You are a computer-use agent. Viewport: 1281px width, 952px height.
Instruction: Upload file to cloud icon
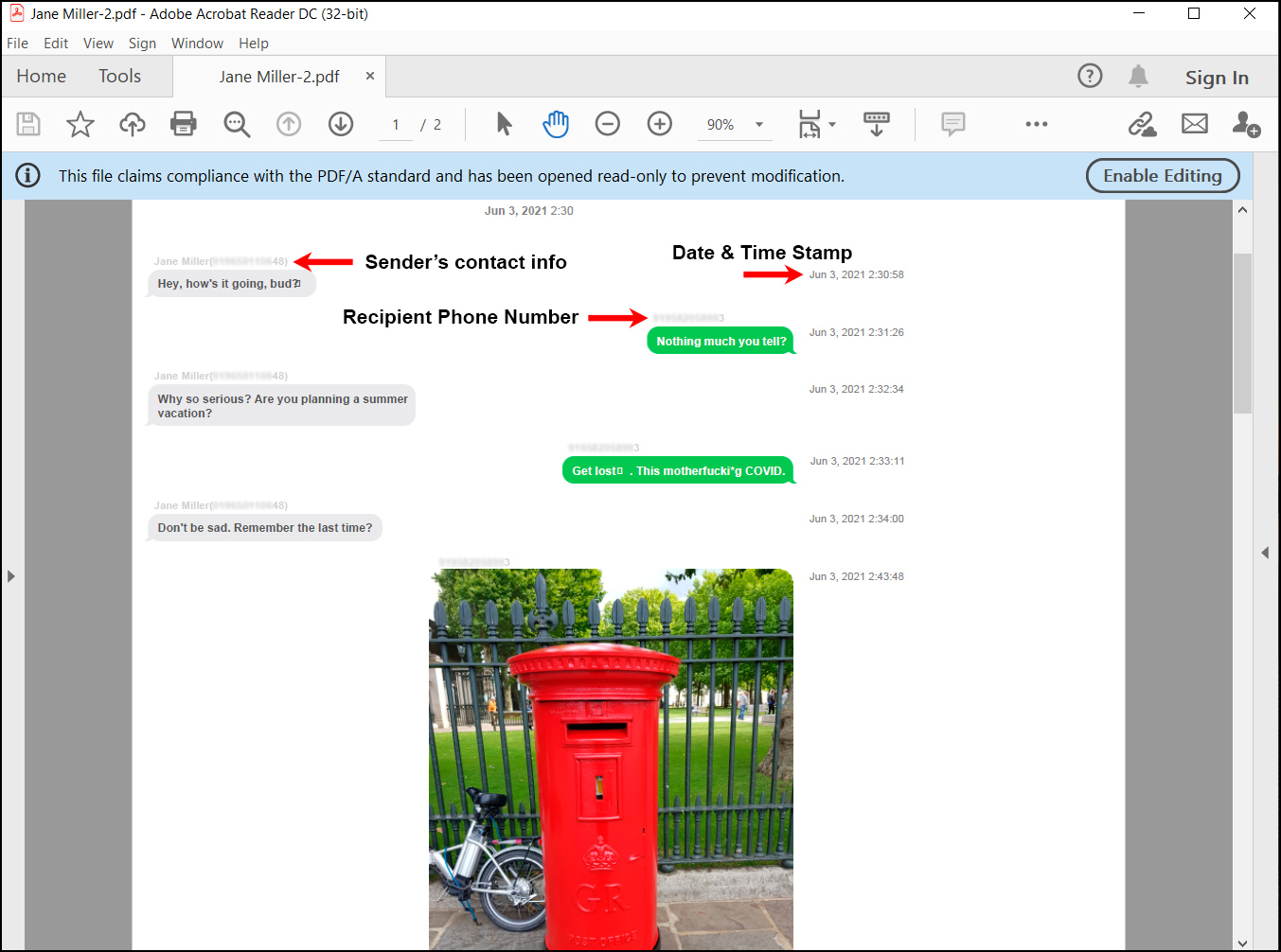[132, 124]
